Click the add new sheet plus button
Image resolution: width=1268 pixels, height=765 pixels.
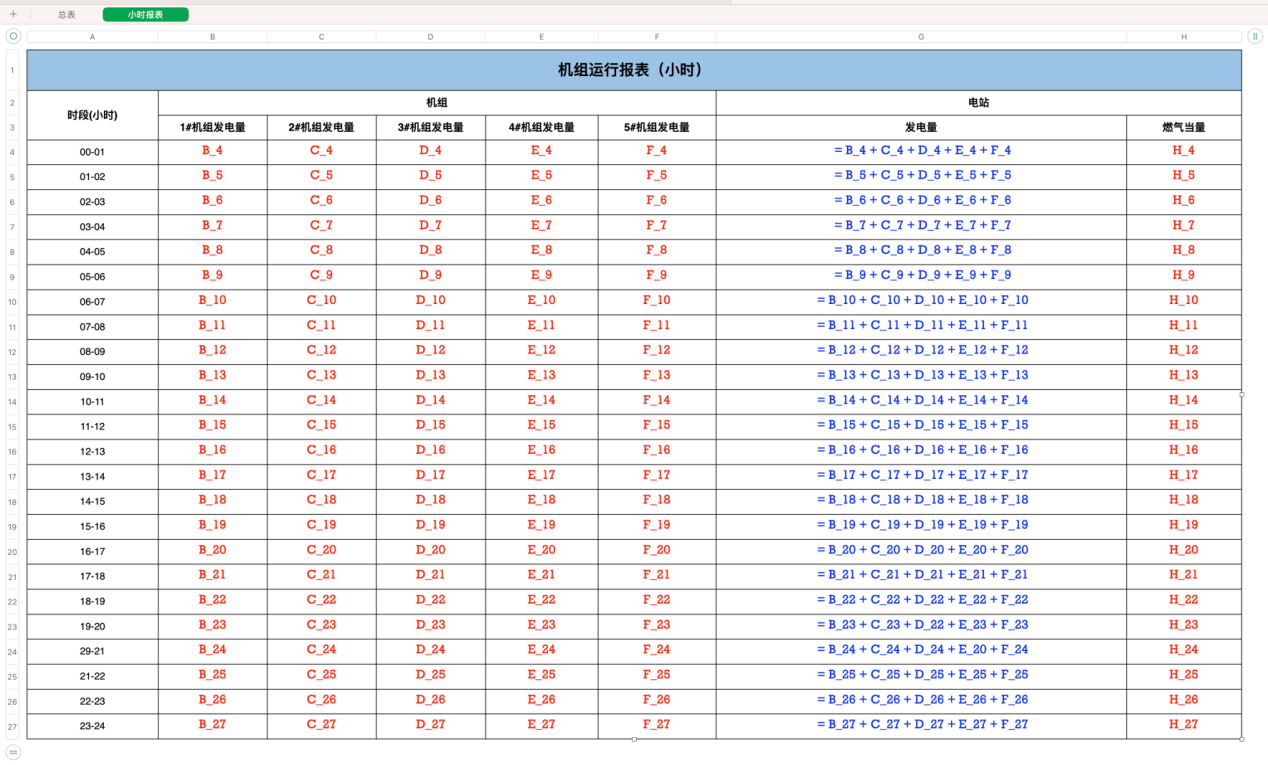pos(13,15)
